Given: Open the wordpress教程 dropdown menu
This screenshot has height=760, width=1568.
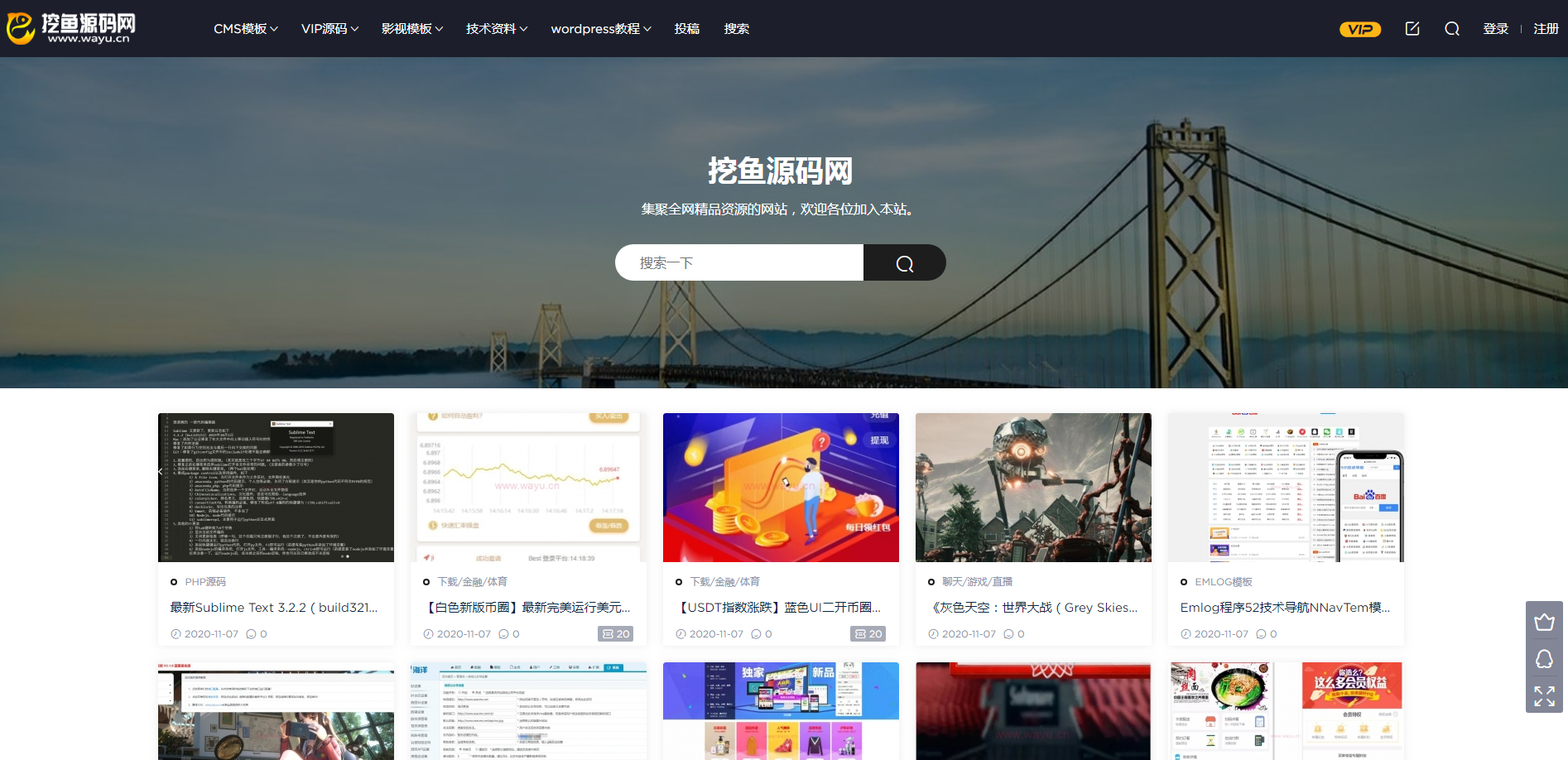Looking at the screenshot, I should (x=600, y=29).
